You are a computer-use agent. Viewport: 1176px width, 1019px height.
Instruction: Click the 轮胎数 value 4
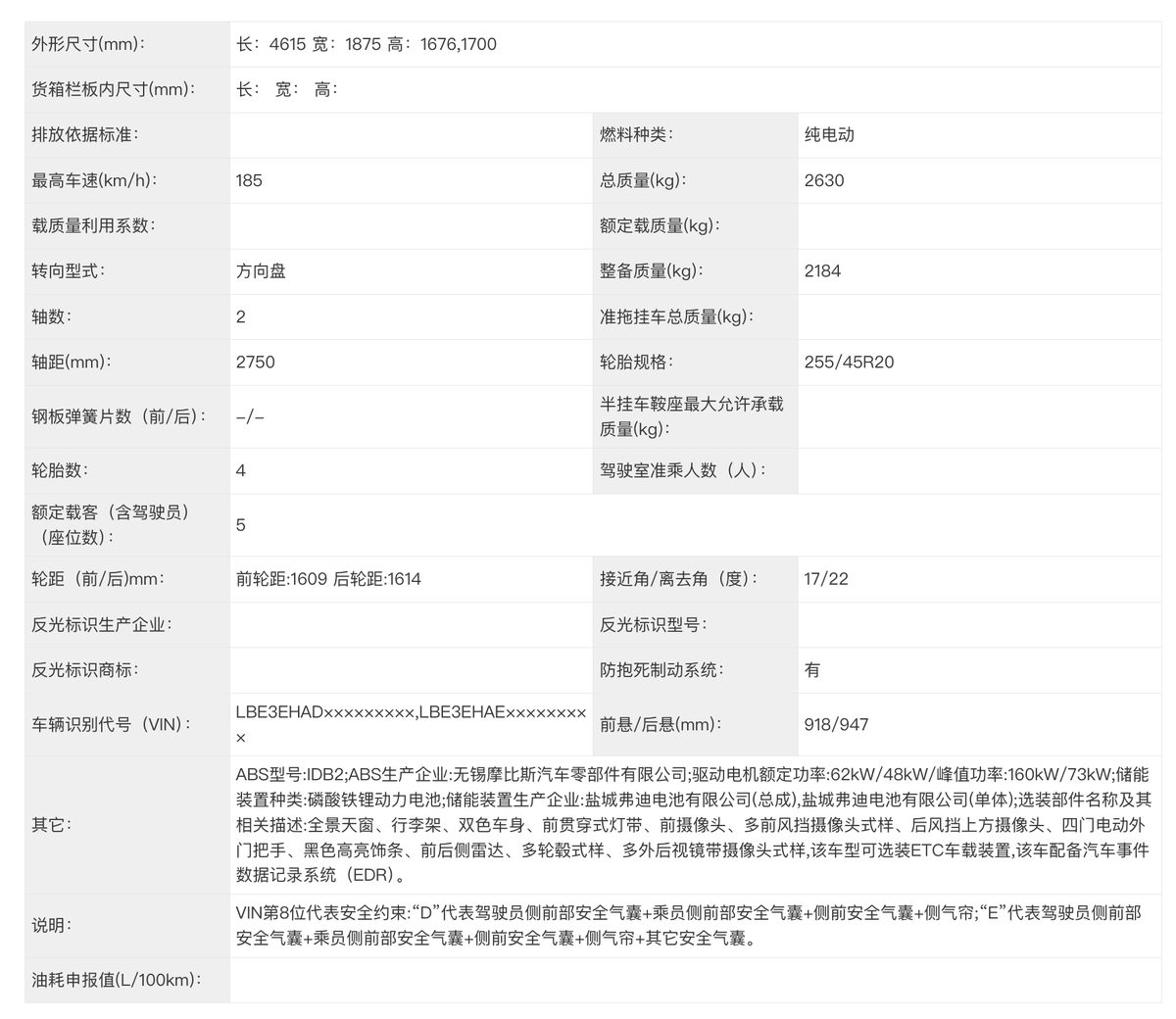[x=241, y=470]
